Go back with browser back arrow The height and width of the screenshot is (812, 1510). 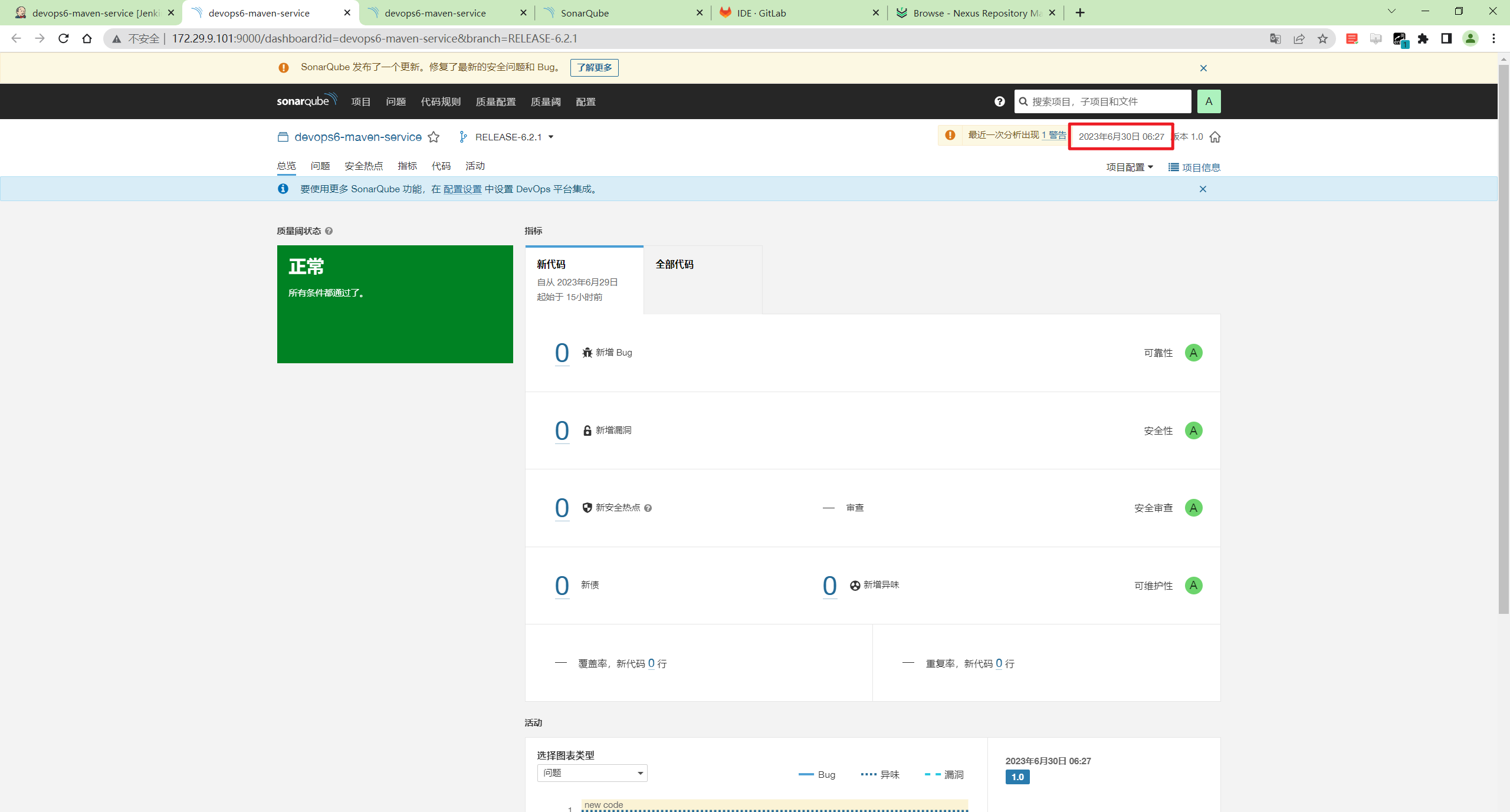[x=17, y=38]
